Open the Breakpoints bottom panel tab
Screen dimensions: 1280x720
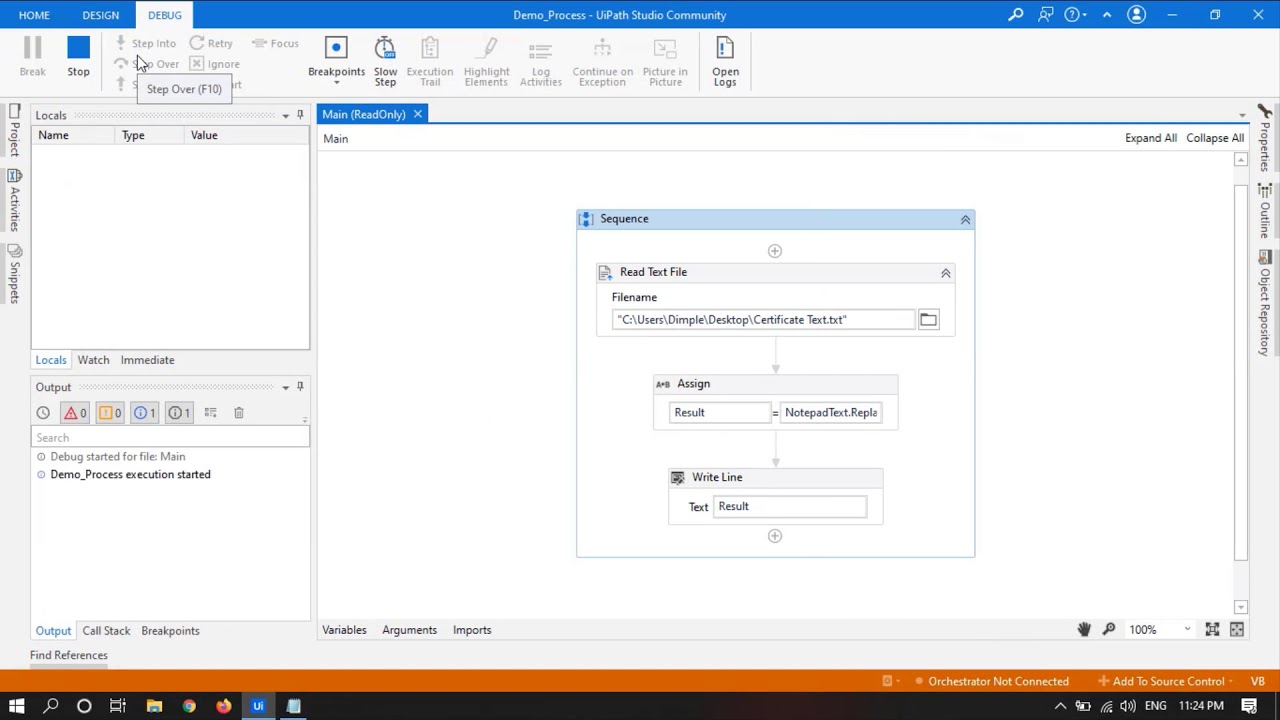tap(170, 631)
